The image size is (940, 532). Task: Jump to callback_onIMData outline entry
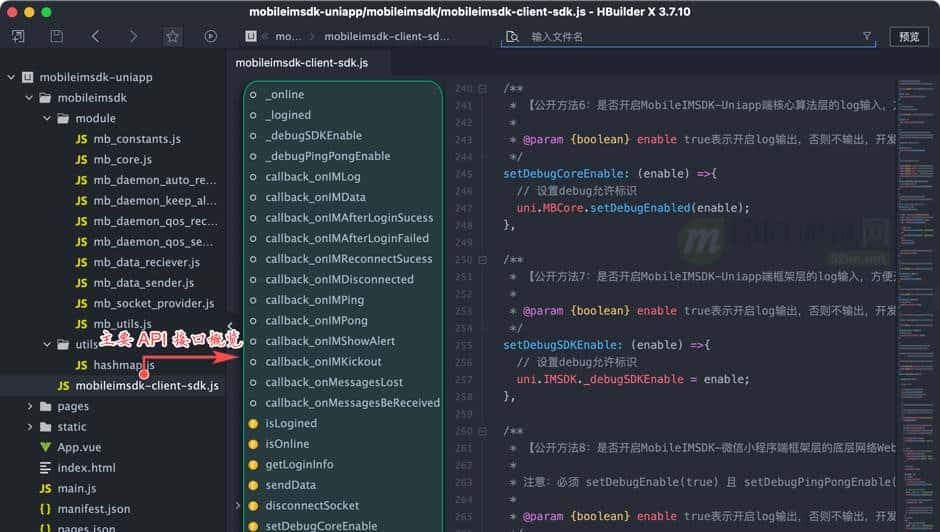[x=315, y=197]
